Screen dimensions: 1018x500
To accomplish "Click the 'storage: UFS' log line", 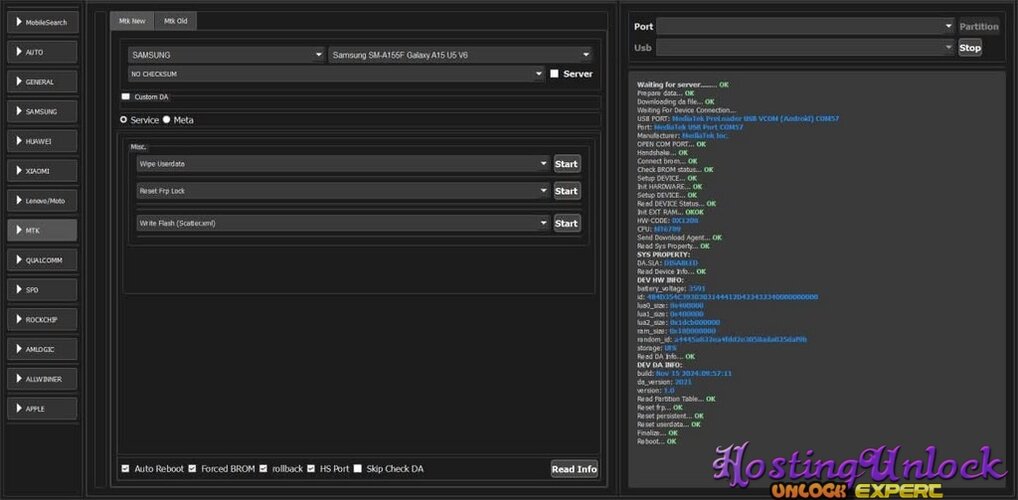I will point(656,348).
